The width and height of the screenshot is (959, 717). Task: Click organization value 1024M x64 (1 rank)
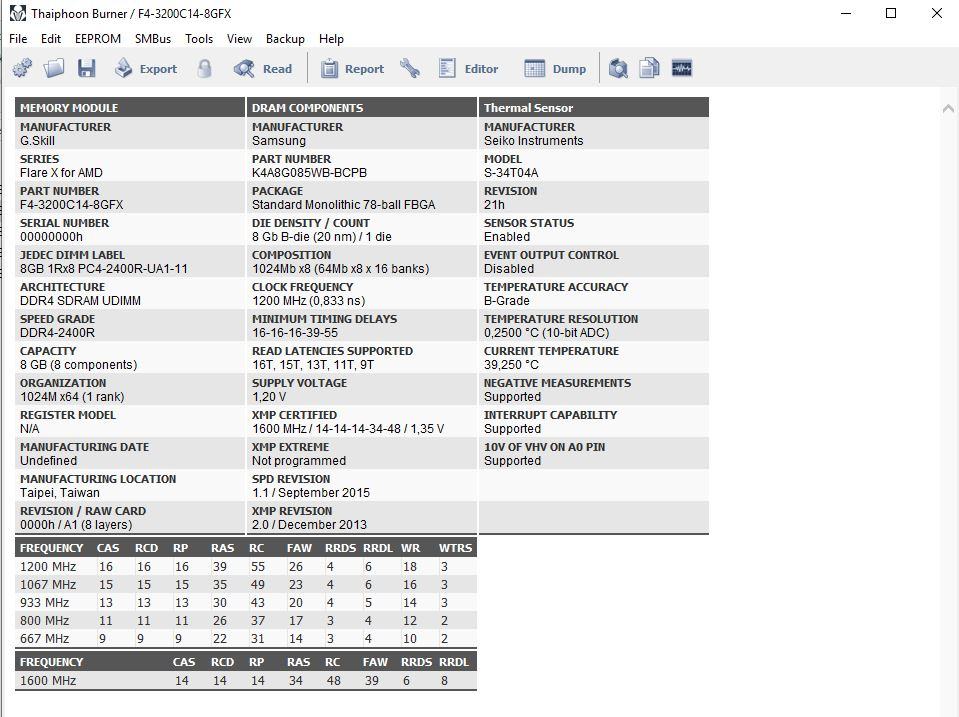click(72, 396)
